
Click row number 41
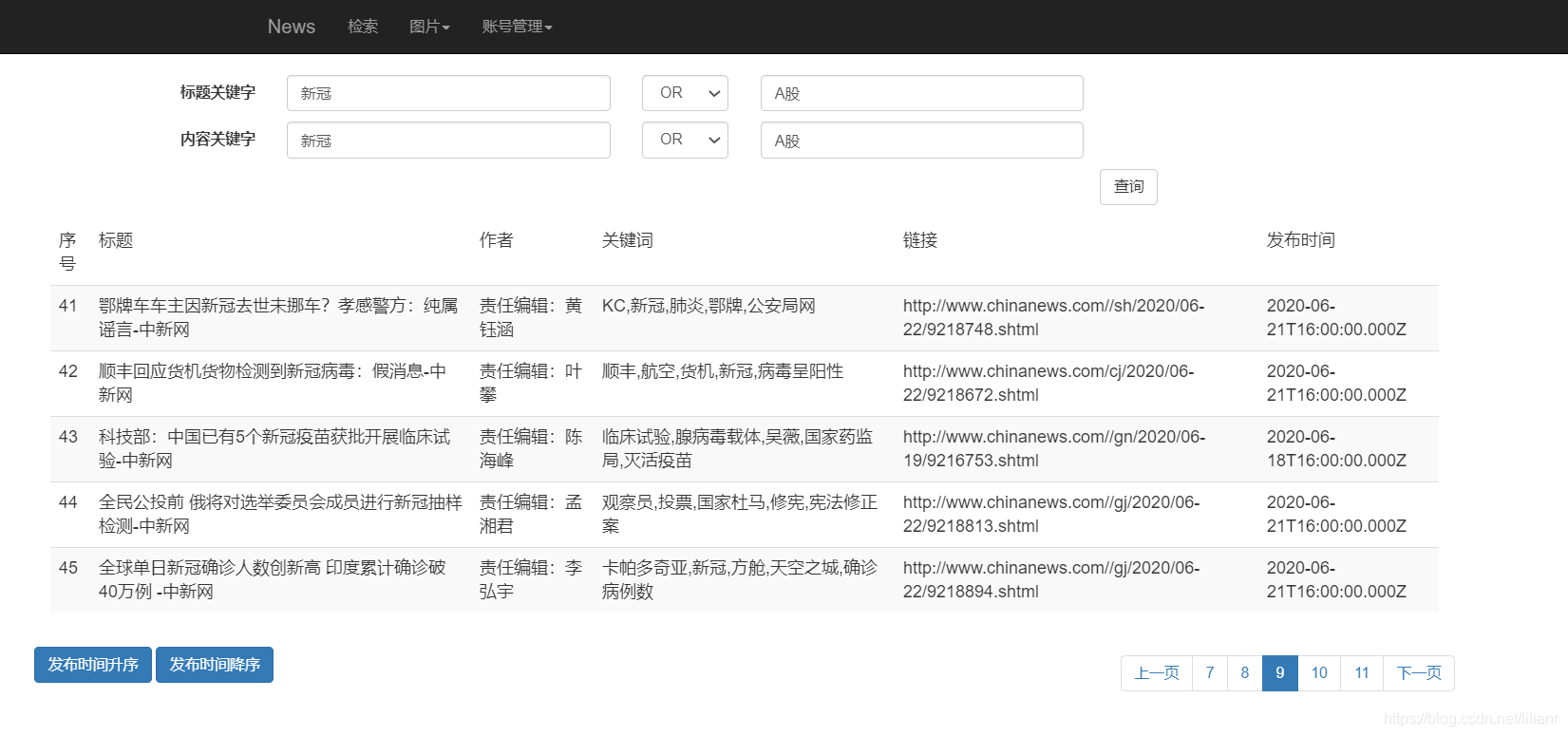(68, 306)
